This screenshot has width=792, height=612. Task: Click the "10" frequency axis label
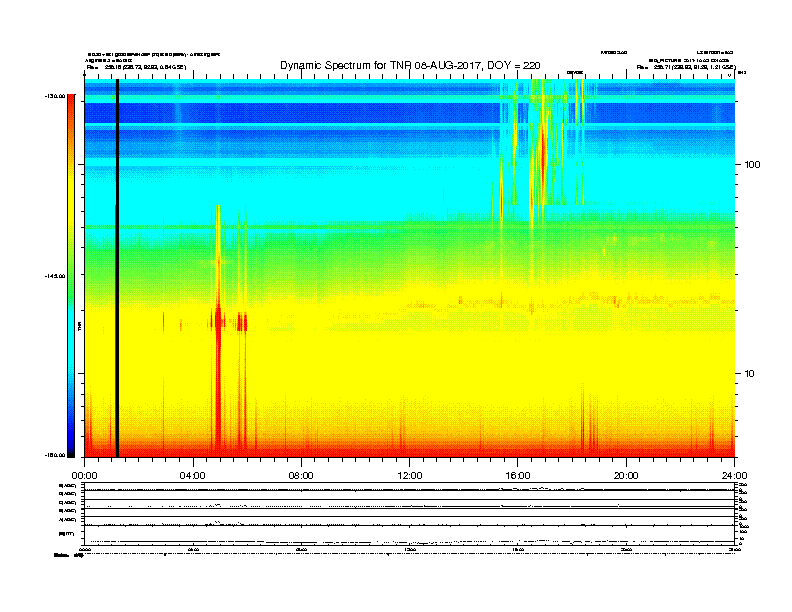click(749, 374)
